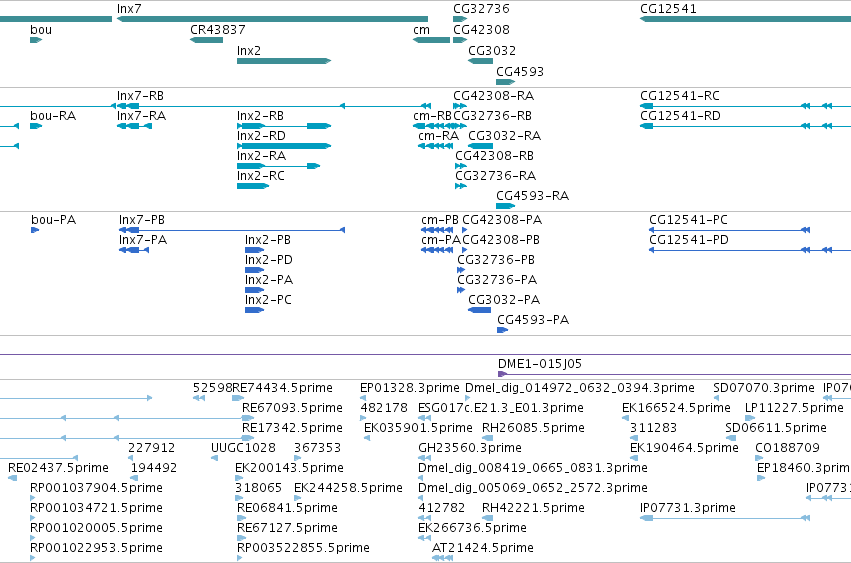Click cDNA AT21424.5prime
The image size is (851, 563).
pos(482,548)
